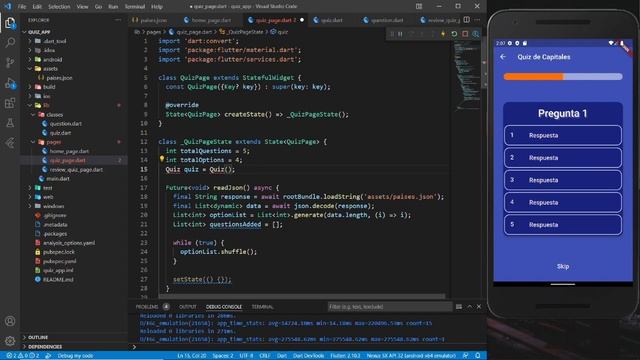640x360 pixels.
Task: Open main.dart in the explorer
Action: (x=58, y=178)
